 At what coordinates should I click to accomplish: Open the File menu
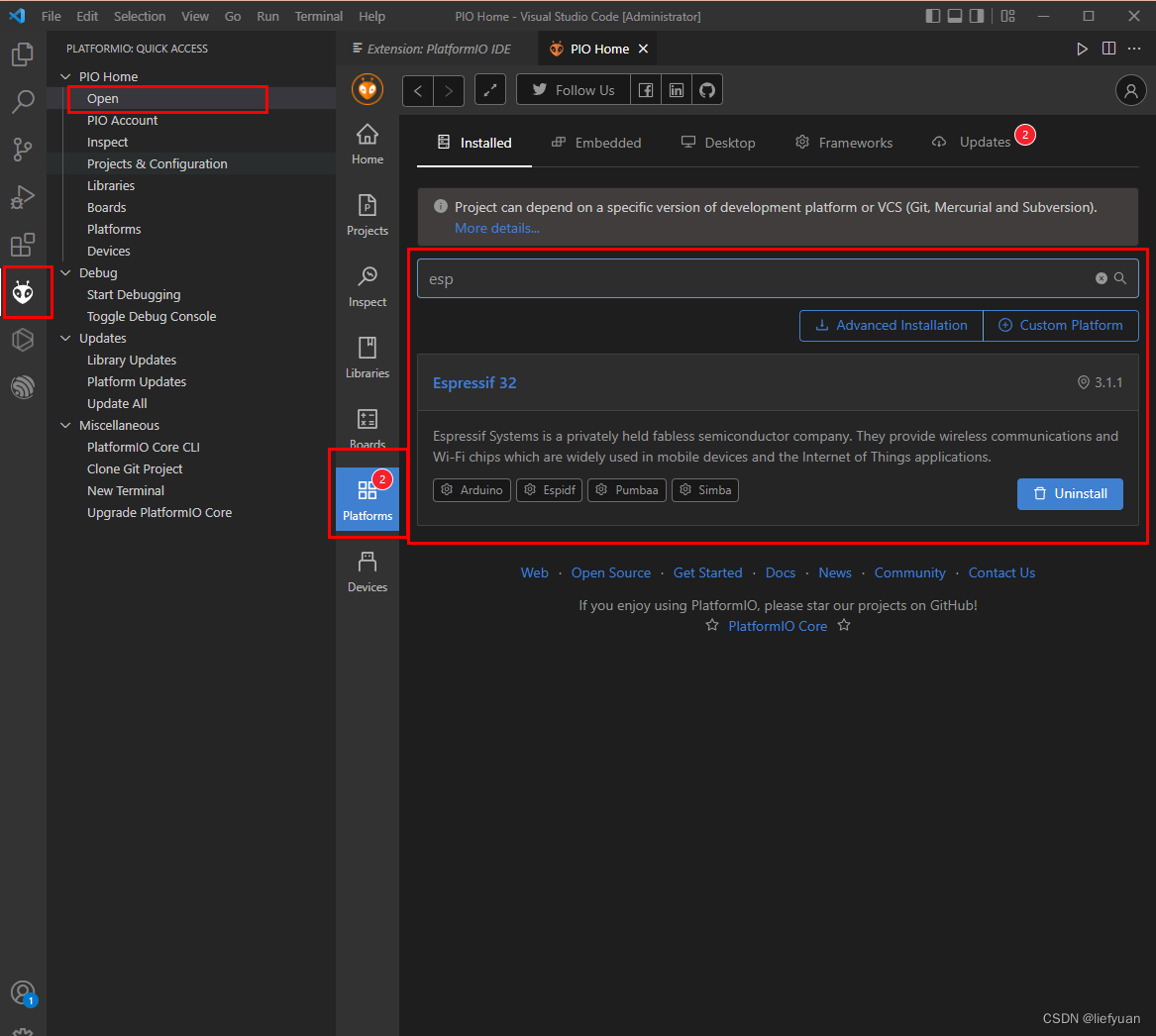click(x=51, y=16)
